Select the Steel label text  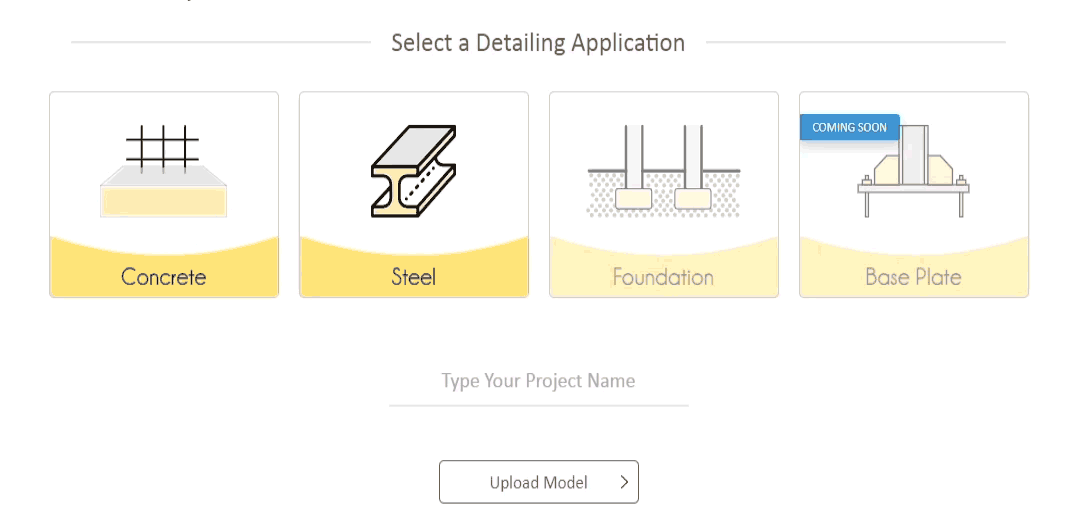point(413,277)
